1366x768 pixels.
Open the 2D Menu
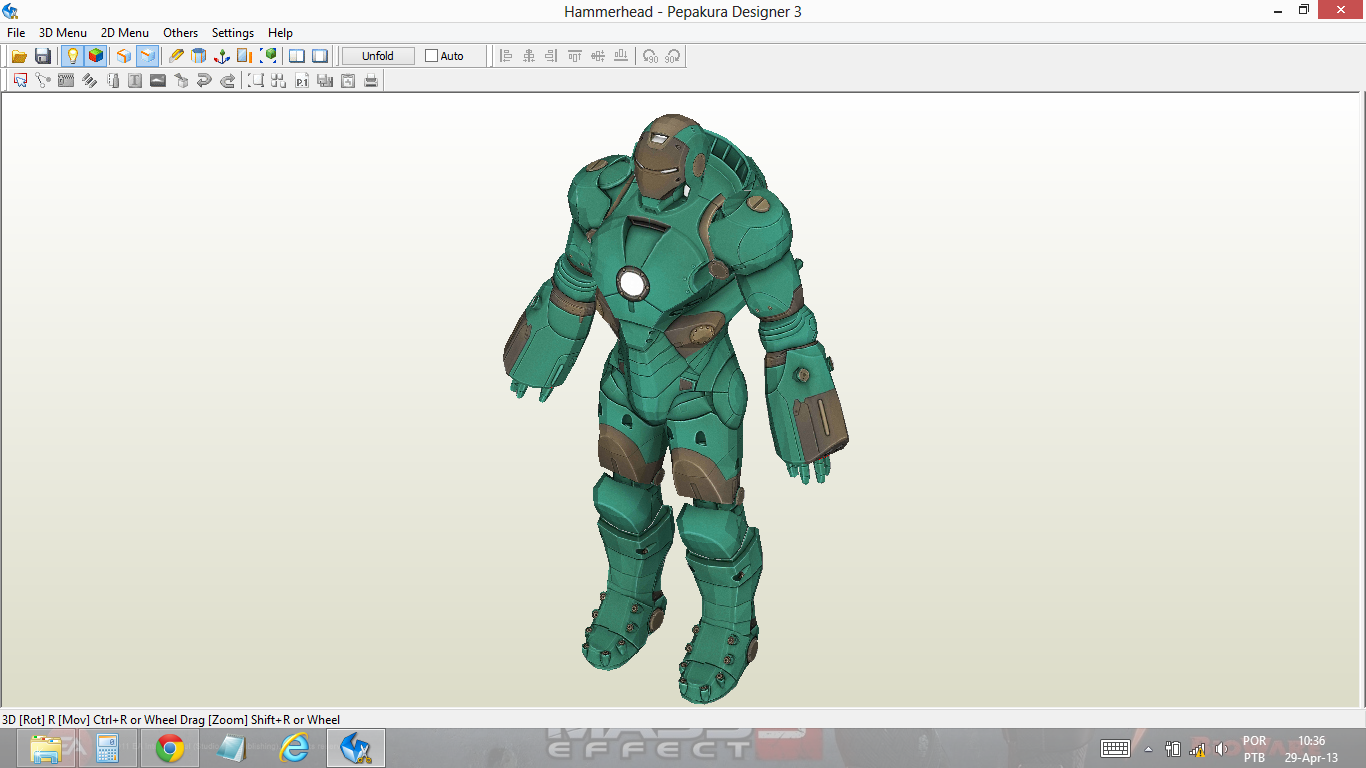click(x=125, y=32)
